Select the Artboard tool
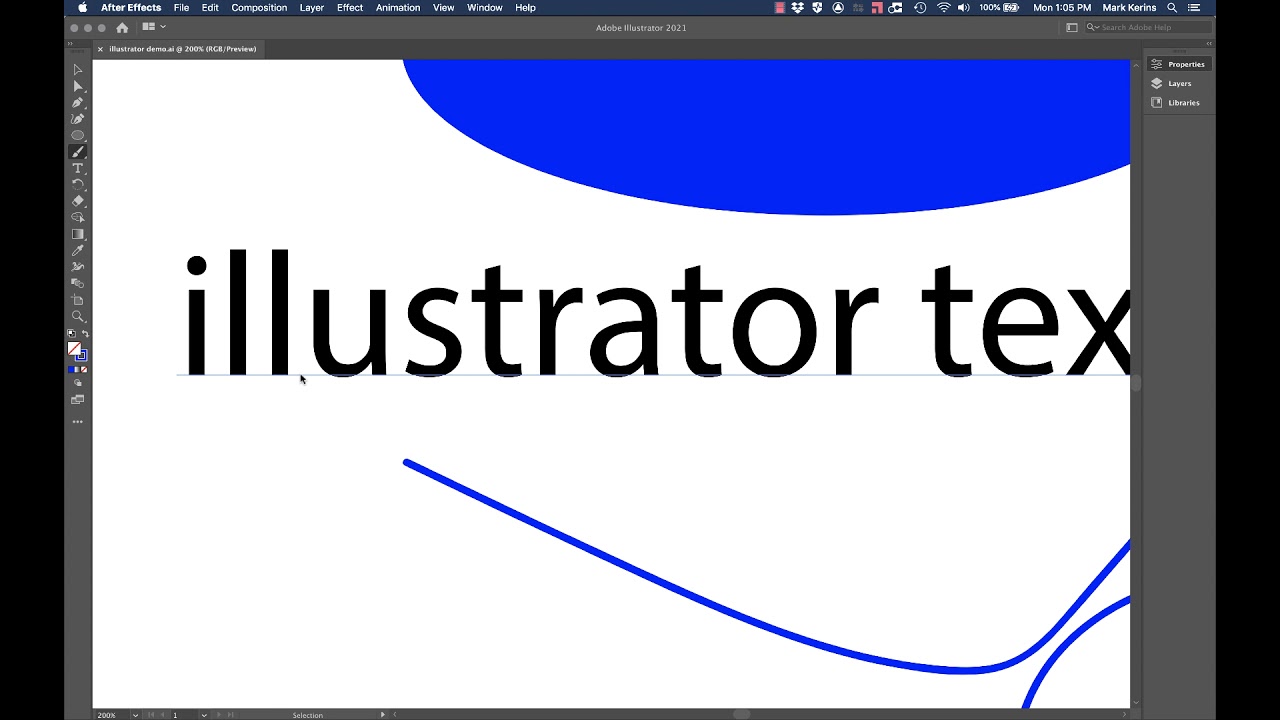The image size is (1280, 720). point(77,300)
